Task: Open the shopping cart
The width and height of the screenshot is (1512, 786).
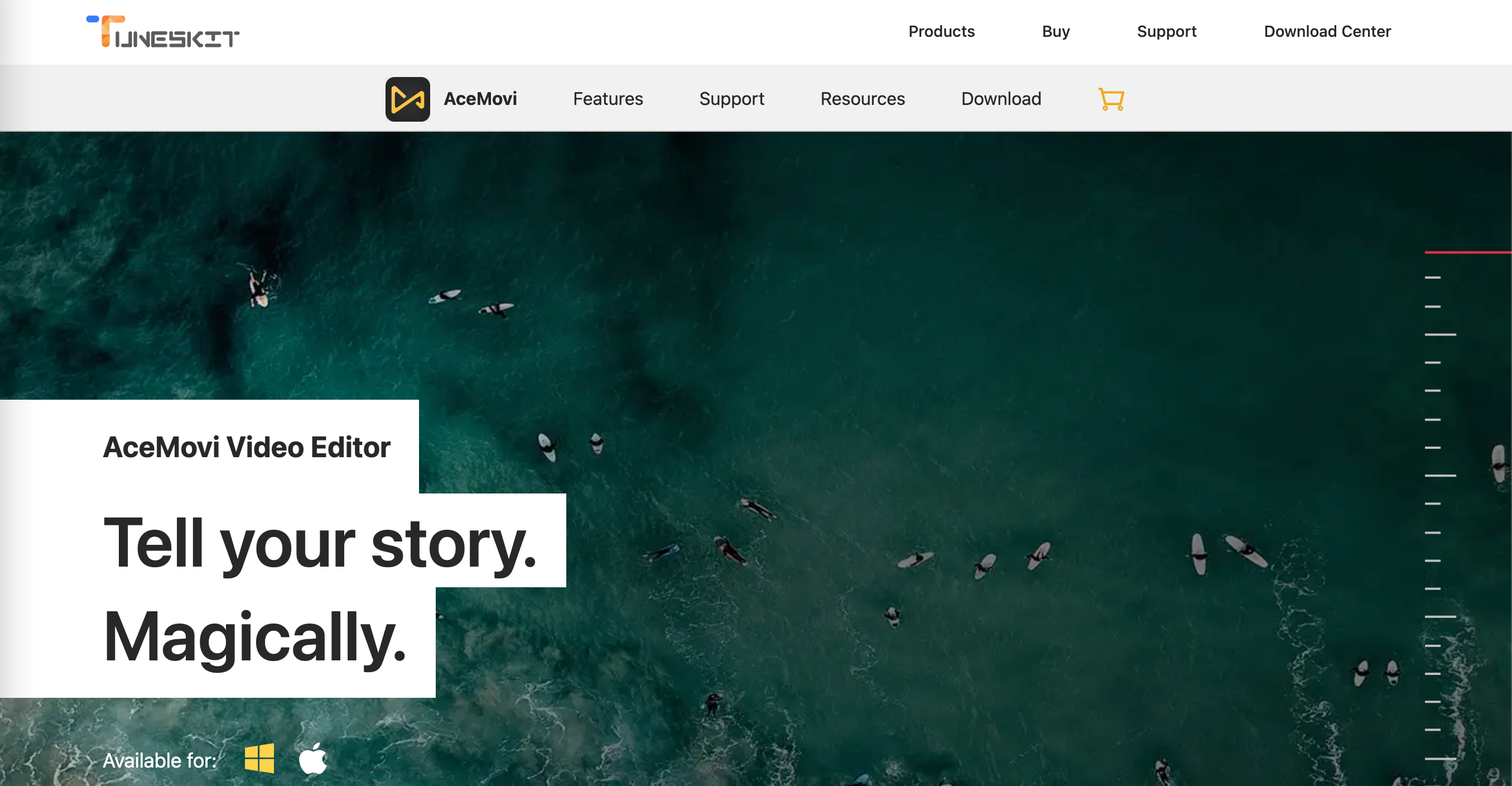Action: coord(1111,99)
